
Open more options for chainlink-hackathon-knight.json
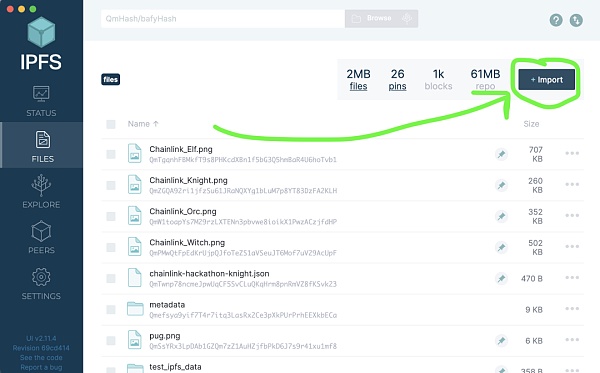572,278
